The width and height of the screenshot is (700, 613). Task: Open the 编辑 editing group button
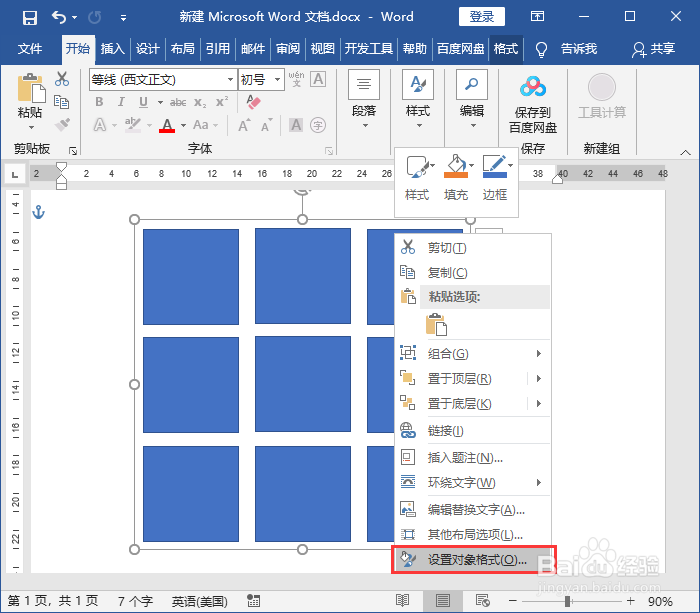coord(472,99)
